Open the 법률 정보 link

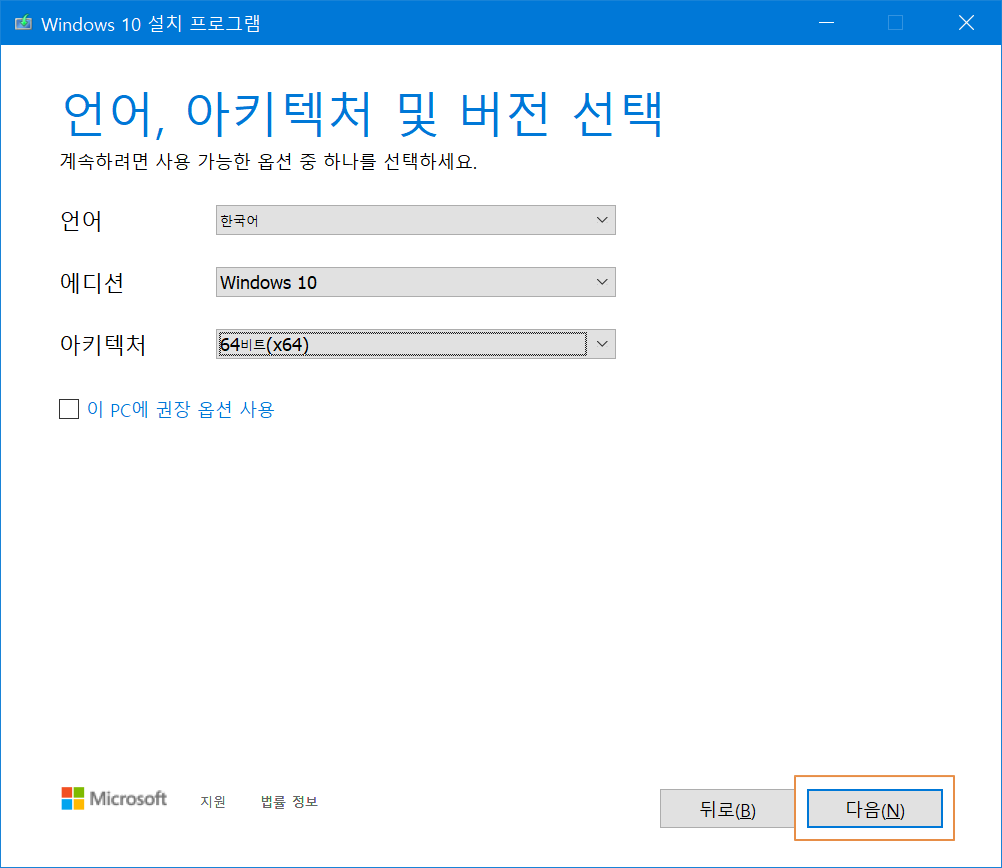coord(289,802)
